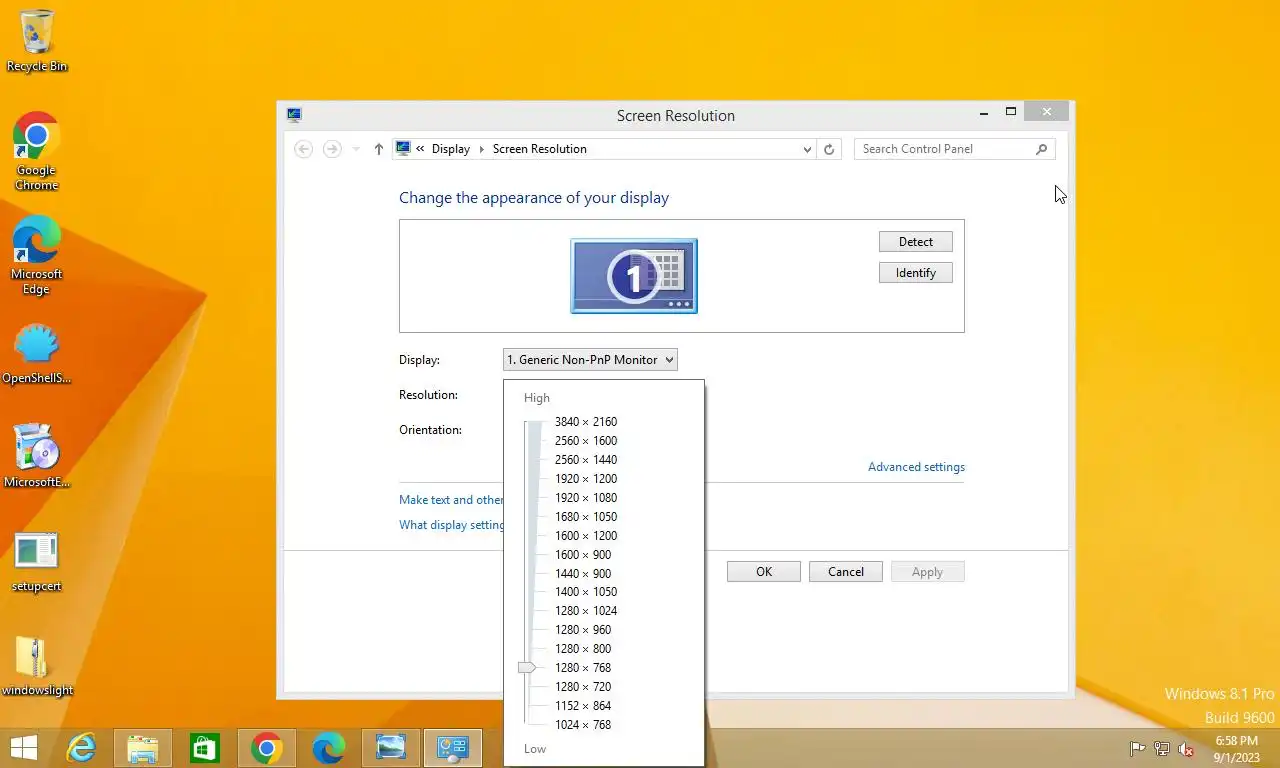This screenshot has width=1280, height=768.
Task: Select 1920 × 1200 resolution
Action: [x=586, y=479]
